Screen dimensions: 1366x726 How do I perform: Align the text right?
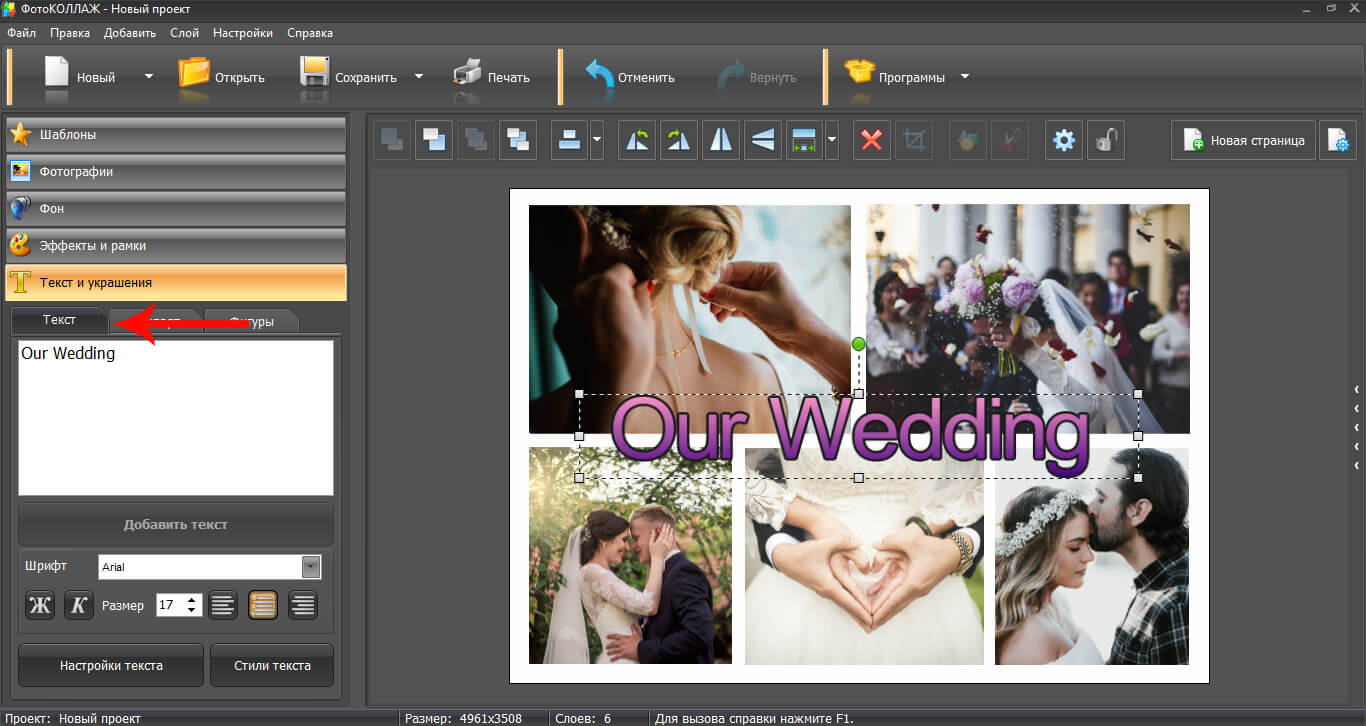(303, 605)
